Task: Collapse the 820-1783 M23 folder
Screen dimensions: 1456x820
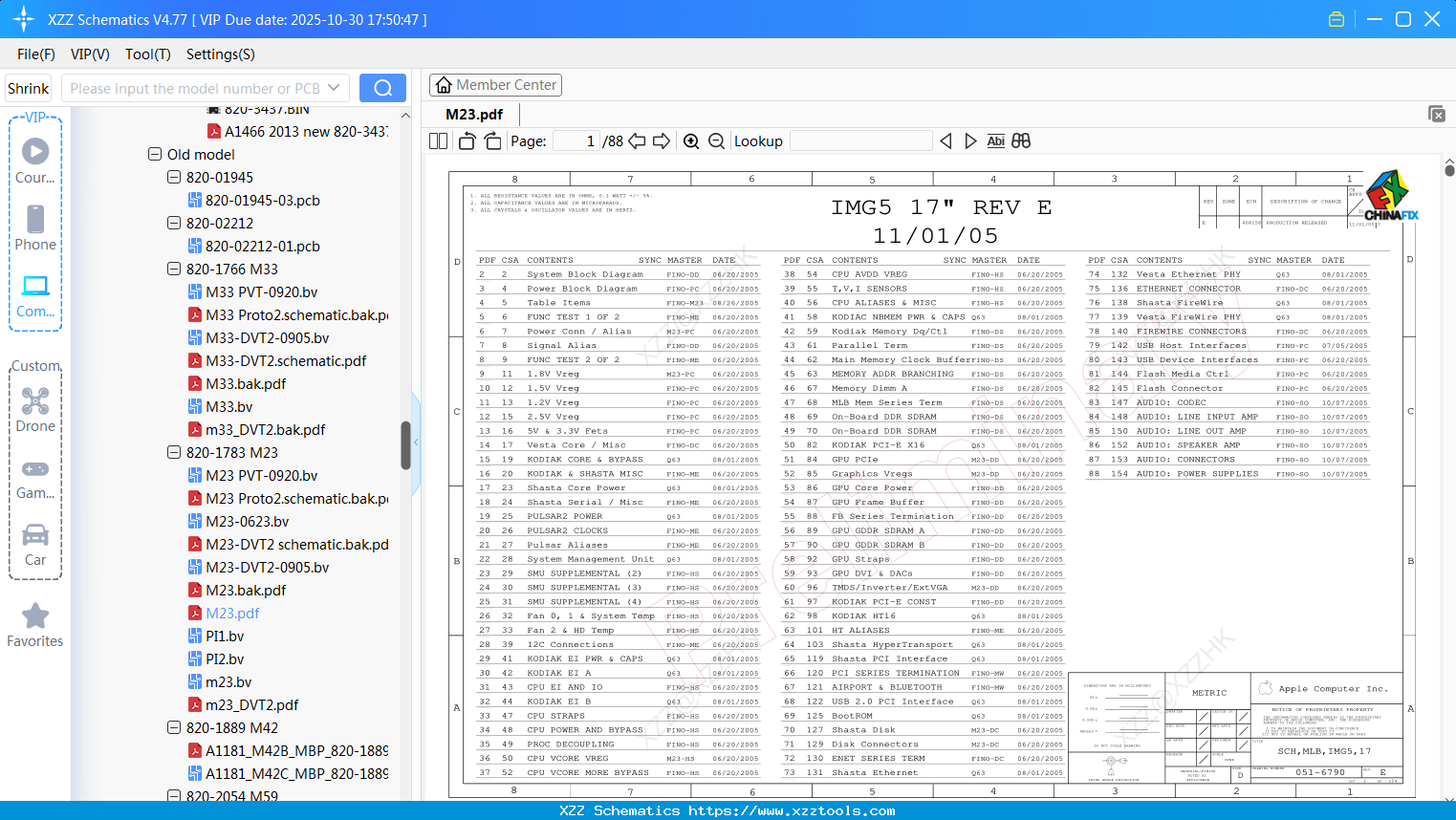Action: (x=174, y=452)
